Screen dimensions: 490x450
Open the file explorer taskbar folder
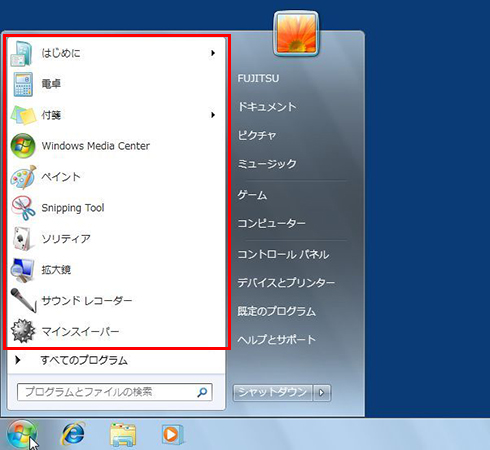[x=123, y=435]
